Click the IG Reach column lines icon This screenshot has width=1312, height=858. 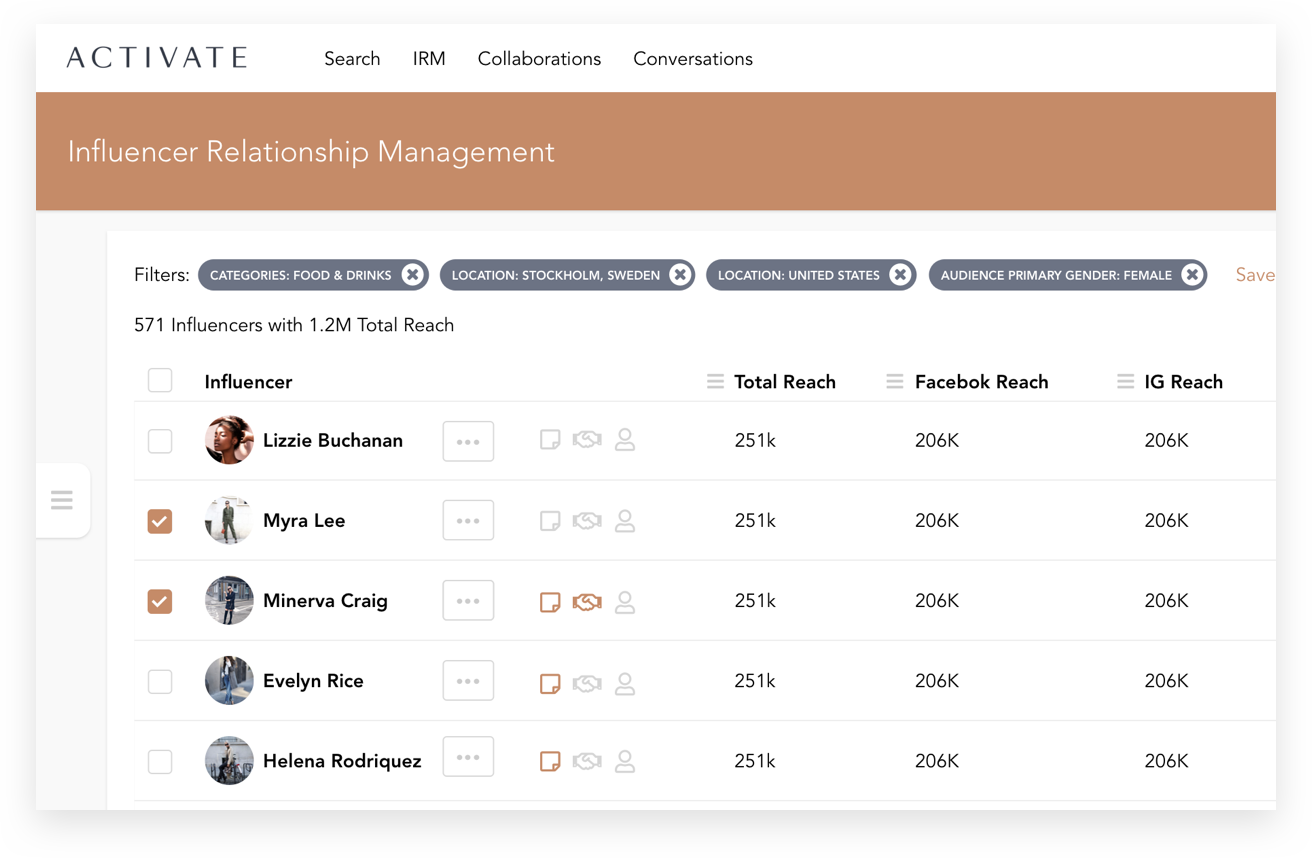pos(1126,382)
